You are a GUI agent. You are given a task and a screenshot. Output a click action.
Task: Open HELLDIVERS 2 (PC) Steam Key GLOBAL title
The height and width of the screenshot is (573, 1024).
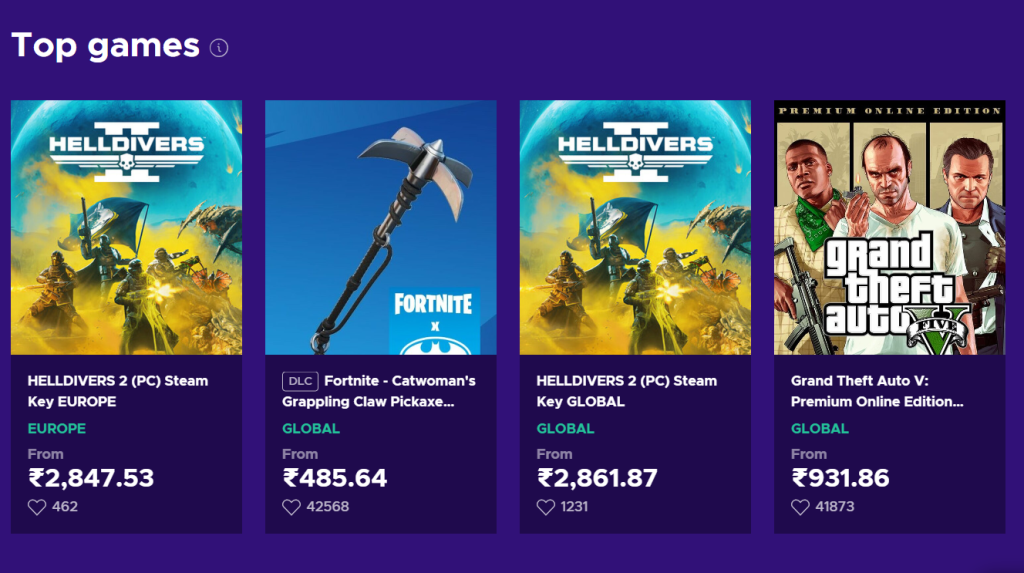point(626,391)
